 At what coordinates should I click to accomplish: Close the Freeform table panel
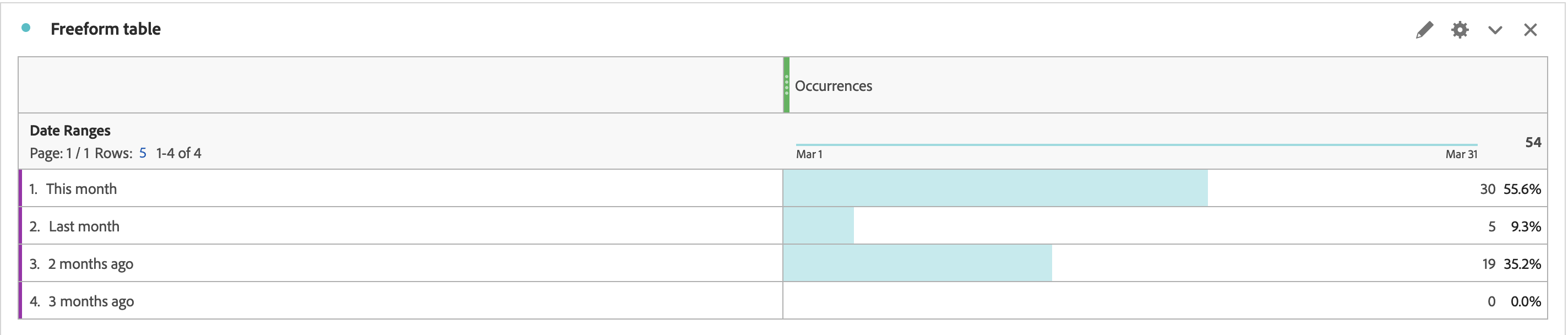click(x=1529, y=30)
